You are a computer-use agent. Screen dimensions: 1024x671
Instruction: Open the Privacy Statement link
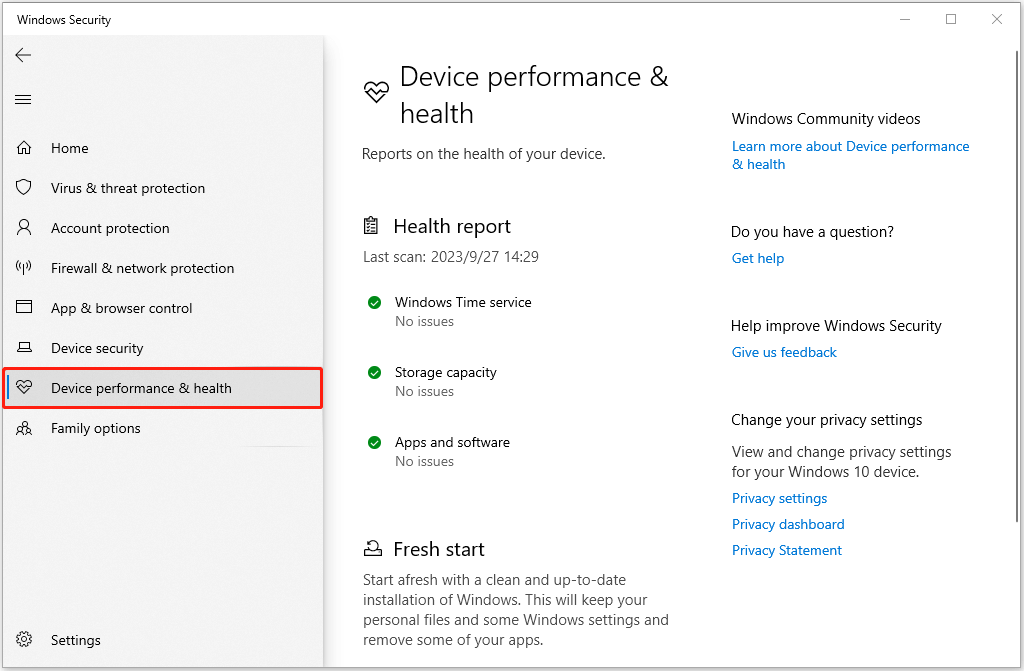pos(786,550)
